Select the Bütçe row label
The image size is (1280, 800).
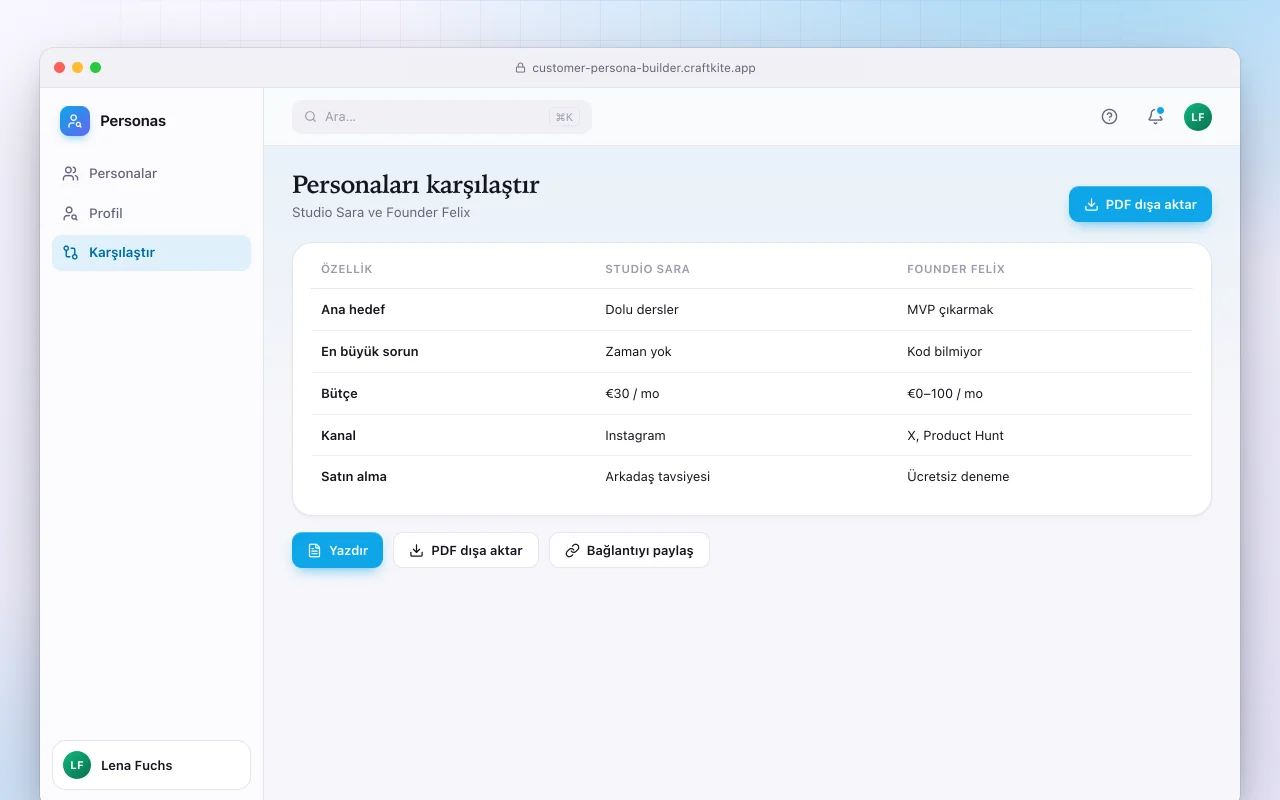[x=339, y=394]
